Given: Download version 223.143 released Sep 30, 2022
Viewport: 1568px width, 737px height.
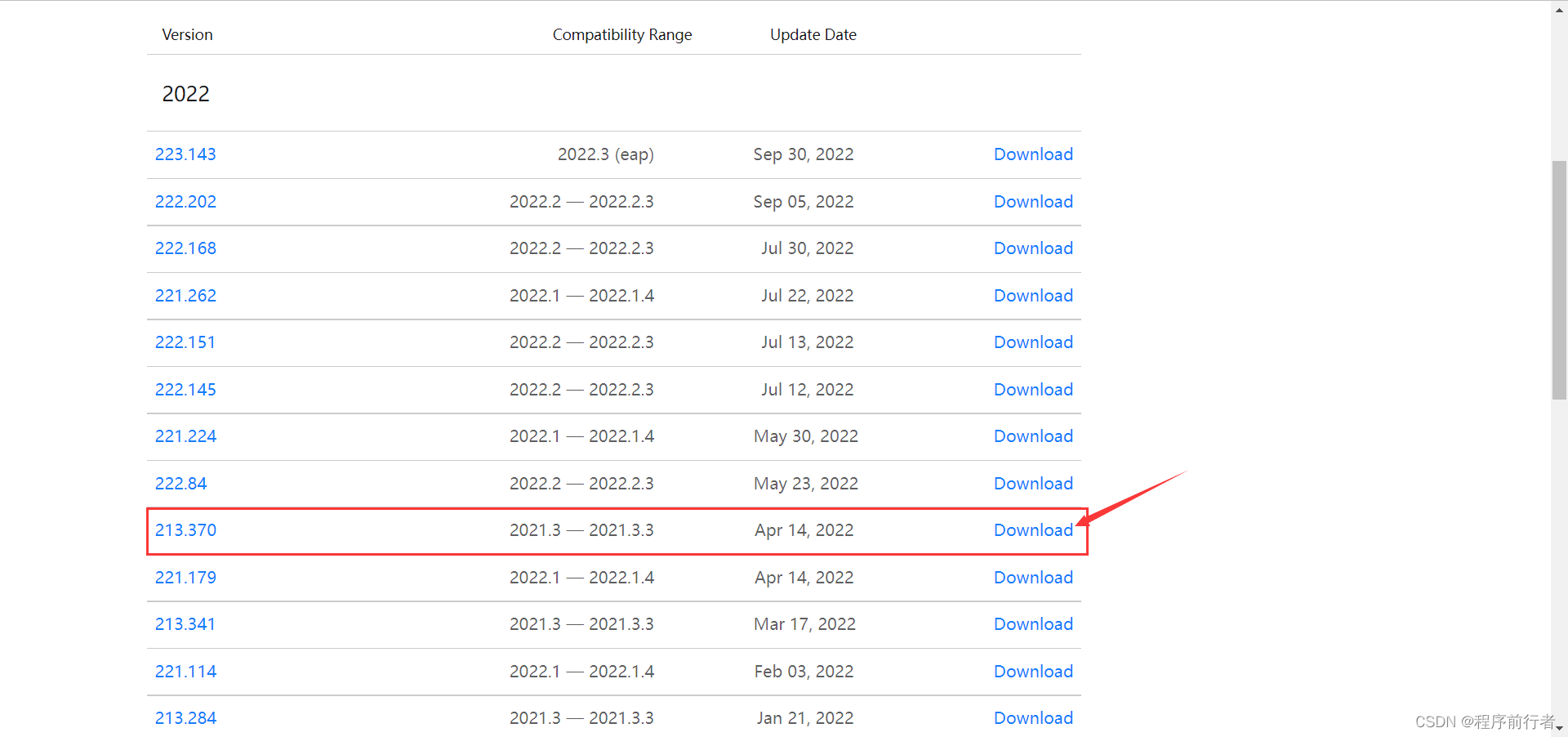Looking at the screenshot, I should (1033, 154).
